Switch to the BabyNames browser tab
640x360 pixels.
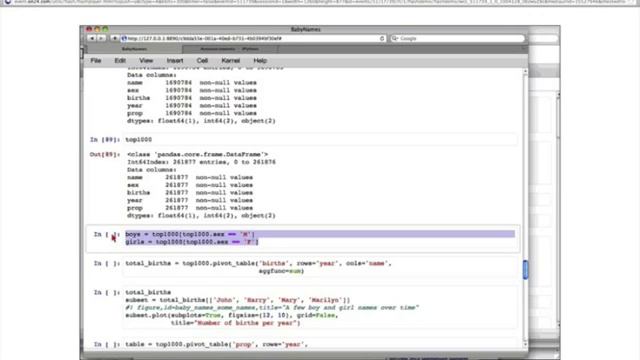pyautogui.click(x=134, y=49)
